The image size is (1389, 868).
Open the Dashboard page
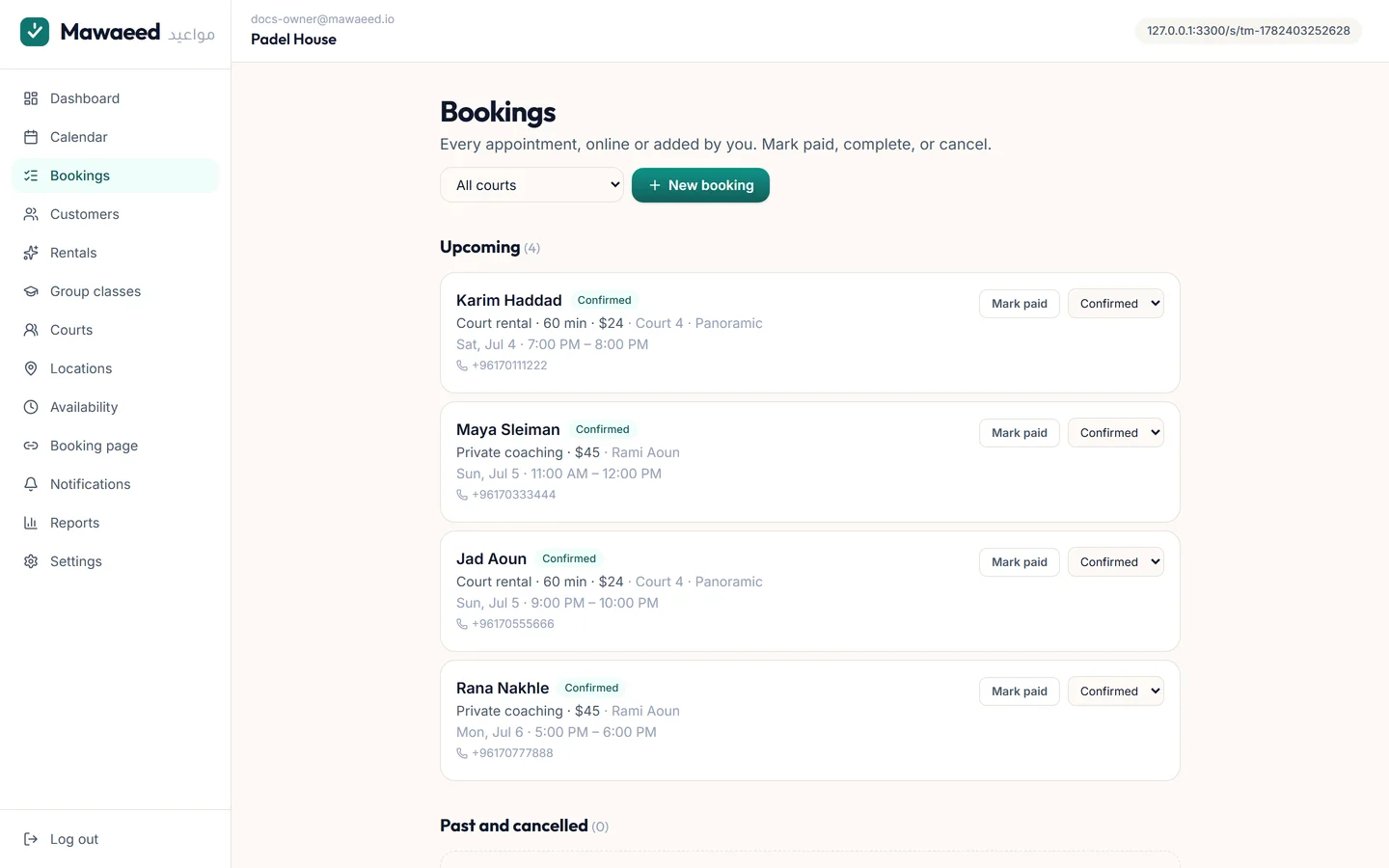(x=116, y=98)
